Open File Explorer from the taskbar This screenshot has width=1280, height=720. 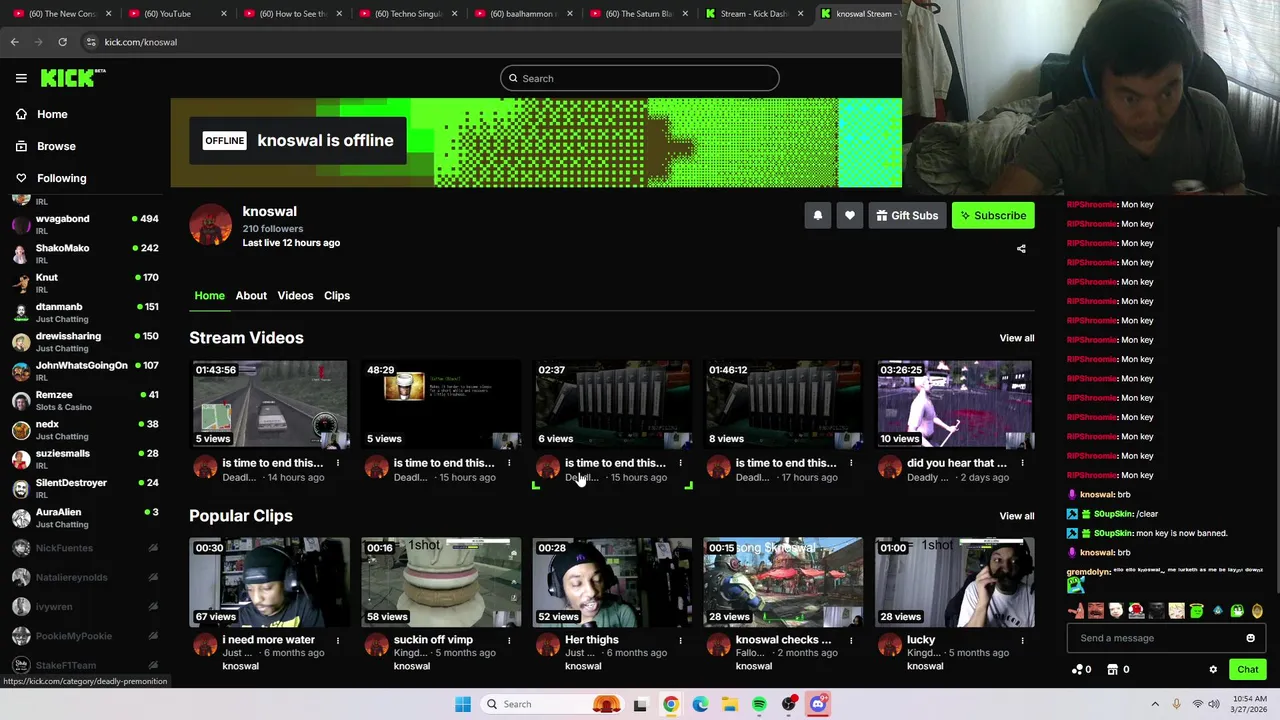[x=730, y=704]
